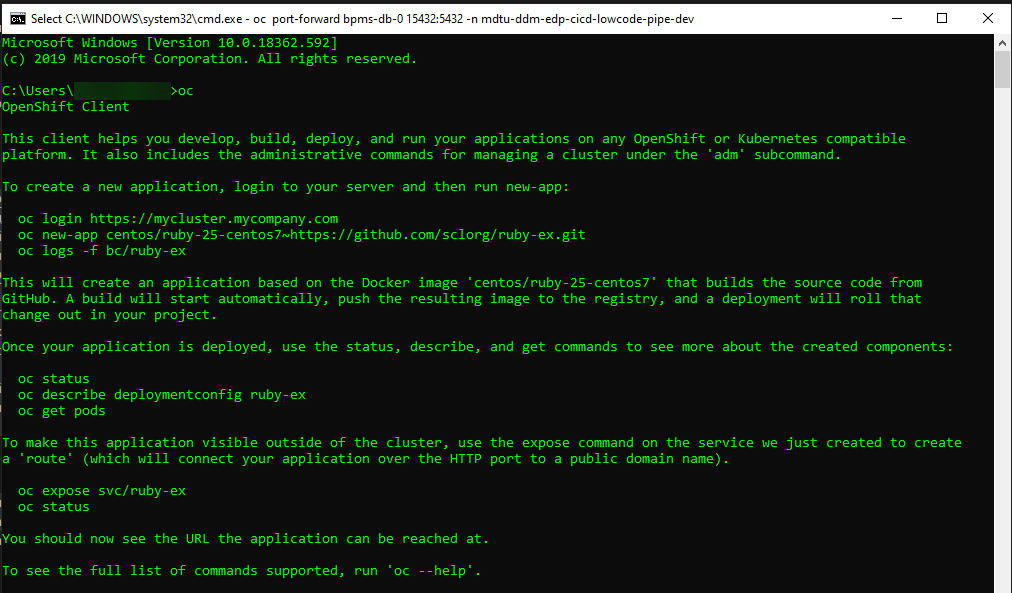Click the 'OpenShift Client' heading line
This screenshot has width=1012, height=593.
click(x=65, y=106)
